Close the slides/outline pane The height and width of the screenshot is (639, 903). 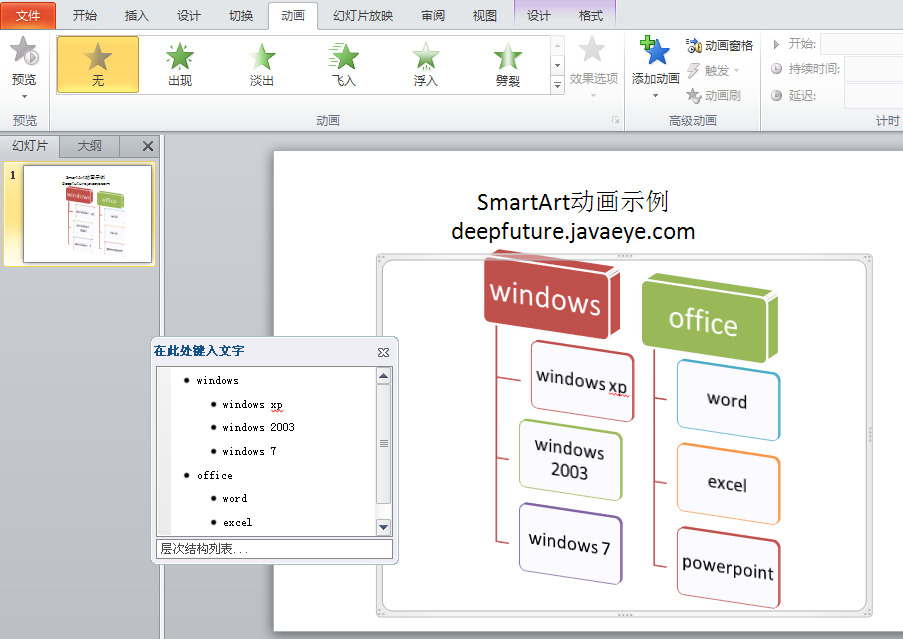click(x=148, y=146)
